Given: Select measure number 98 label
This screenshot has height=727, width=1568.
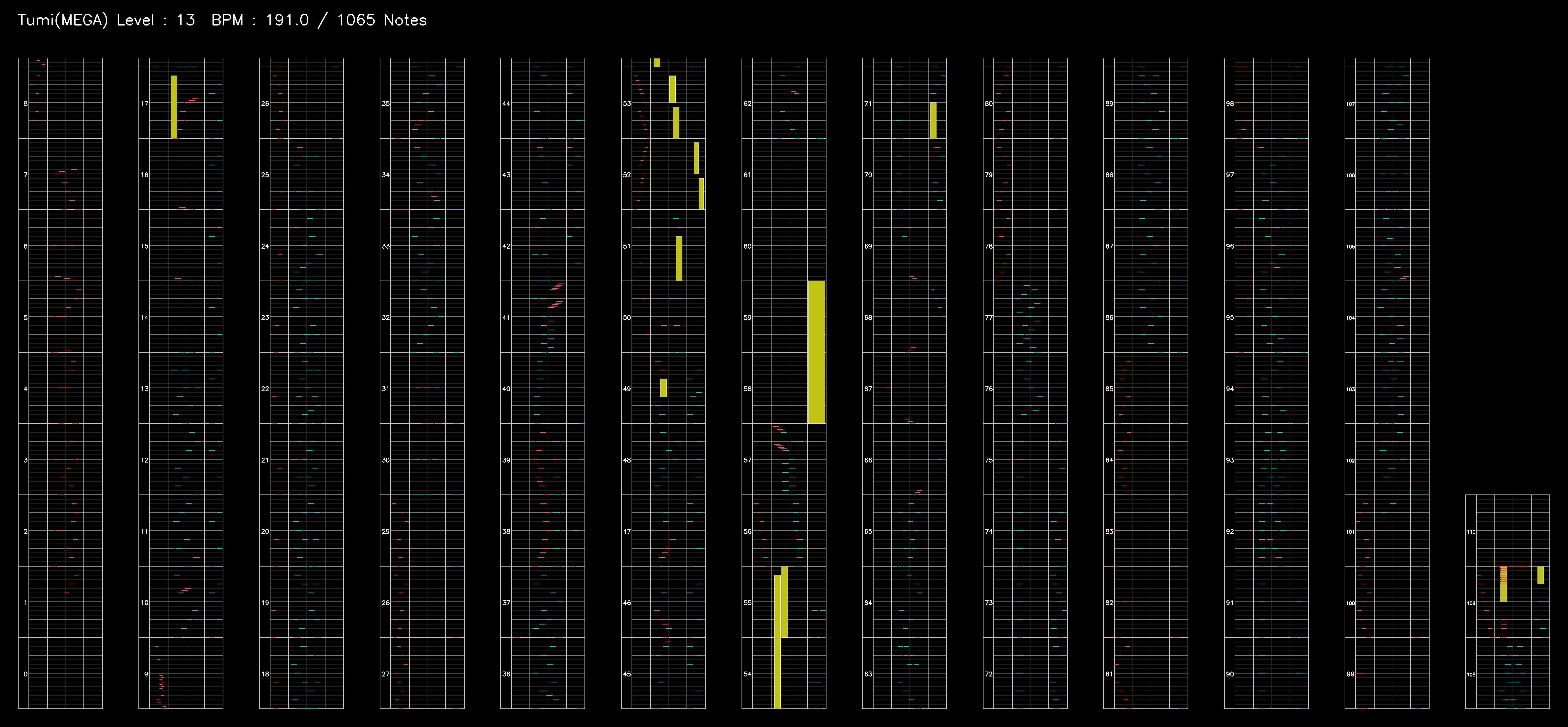Looking at the screenshot, I should pos(1230,104).
